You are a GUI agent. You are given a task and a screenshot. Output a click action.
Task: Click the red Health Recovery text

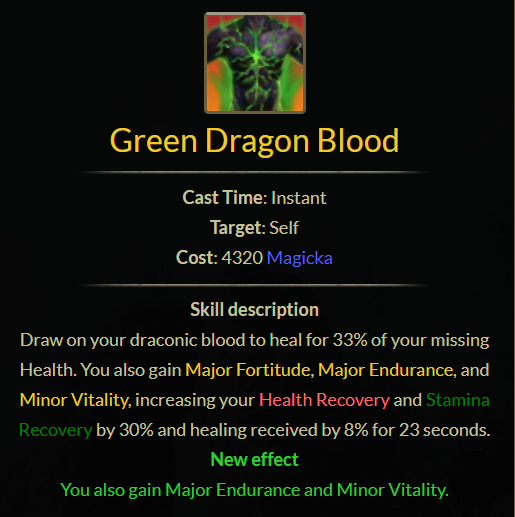coord(324,400)
